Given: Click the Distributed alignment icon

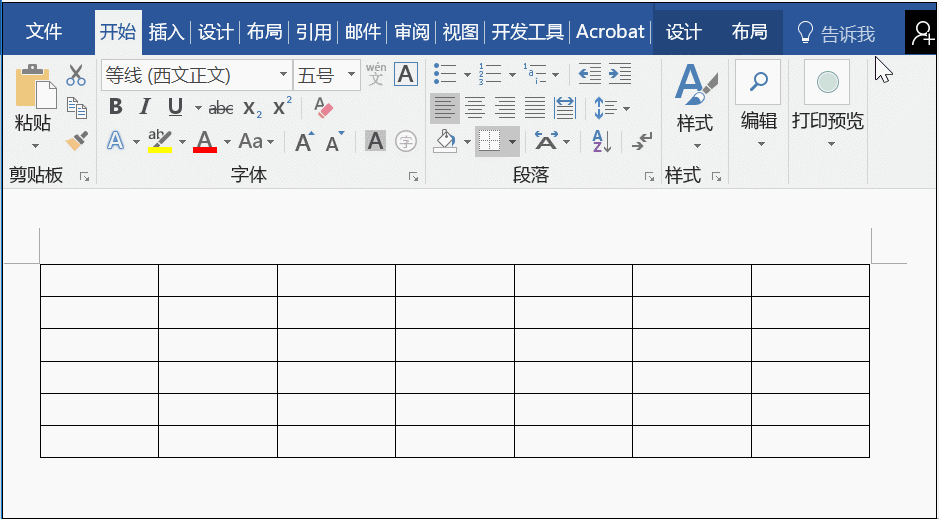Looking at the screenshot, I should coord(565,108).
